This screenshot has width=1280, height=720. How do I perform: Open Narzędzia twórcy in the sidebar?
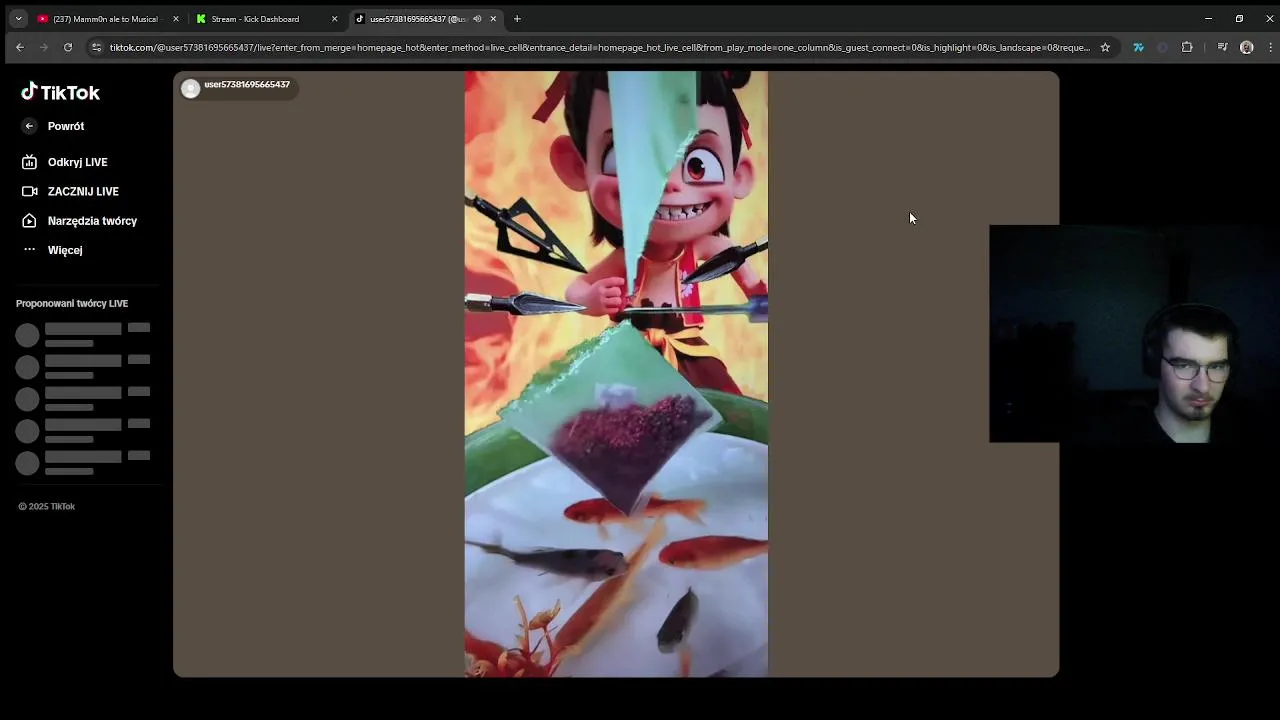[x=92, y=221]
